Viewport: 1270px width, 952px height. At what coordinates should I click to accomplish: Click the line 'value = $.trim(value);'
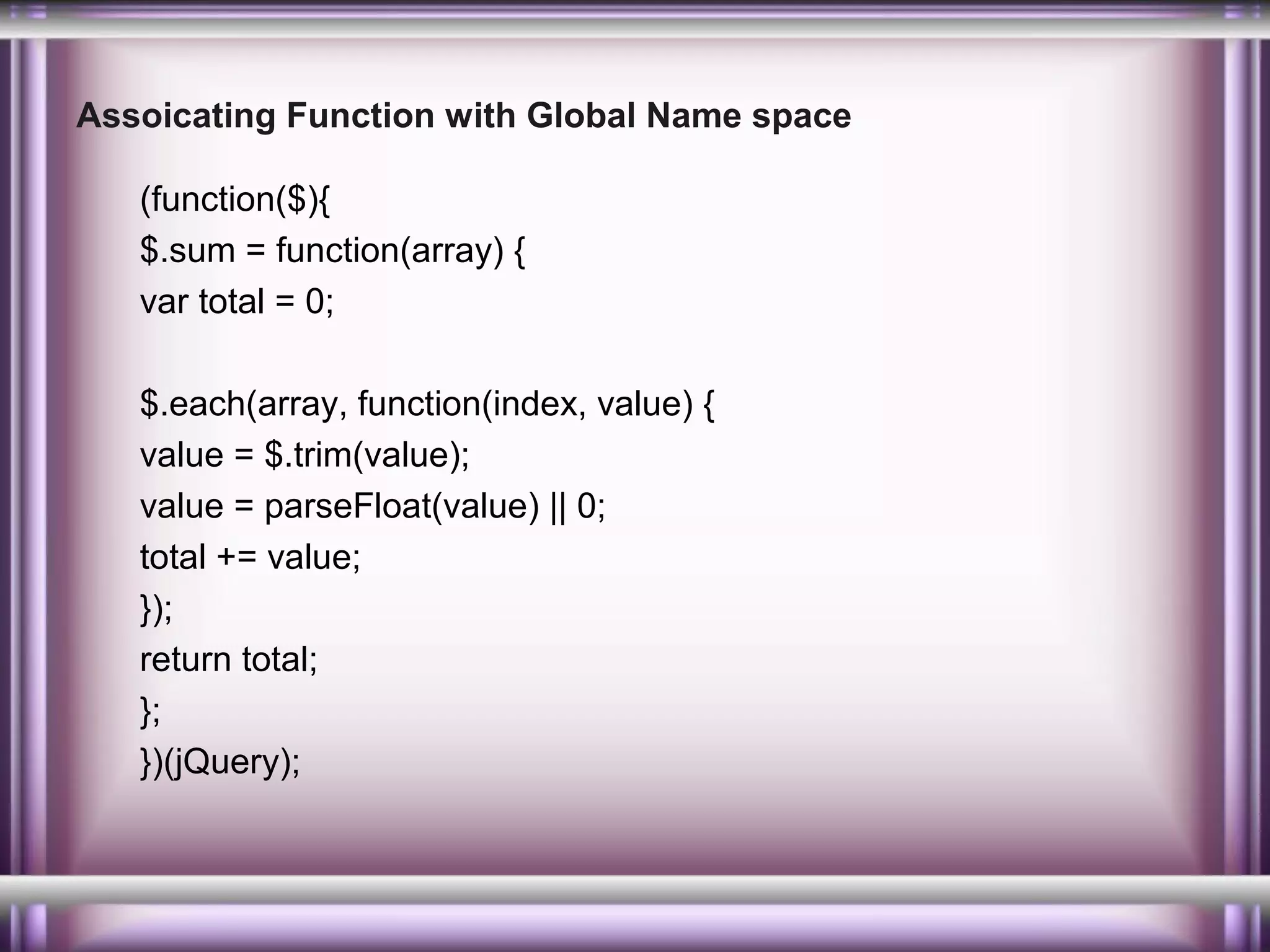pyautogui.click(x=305, y=456)
